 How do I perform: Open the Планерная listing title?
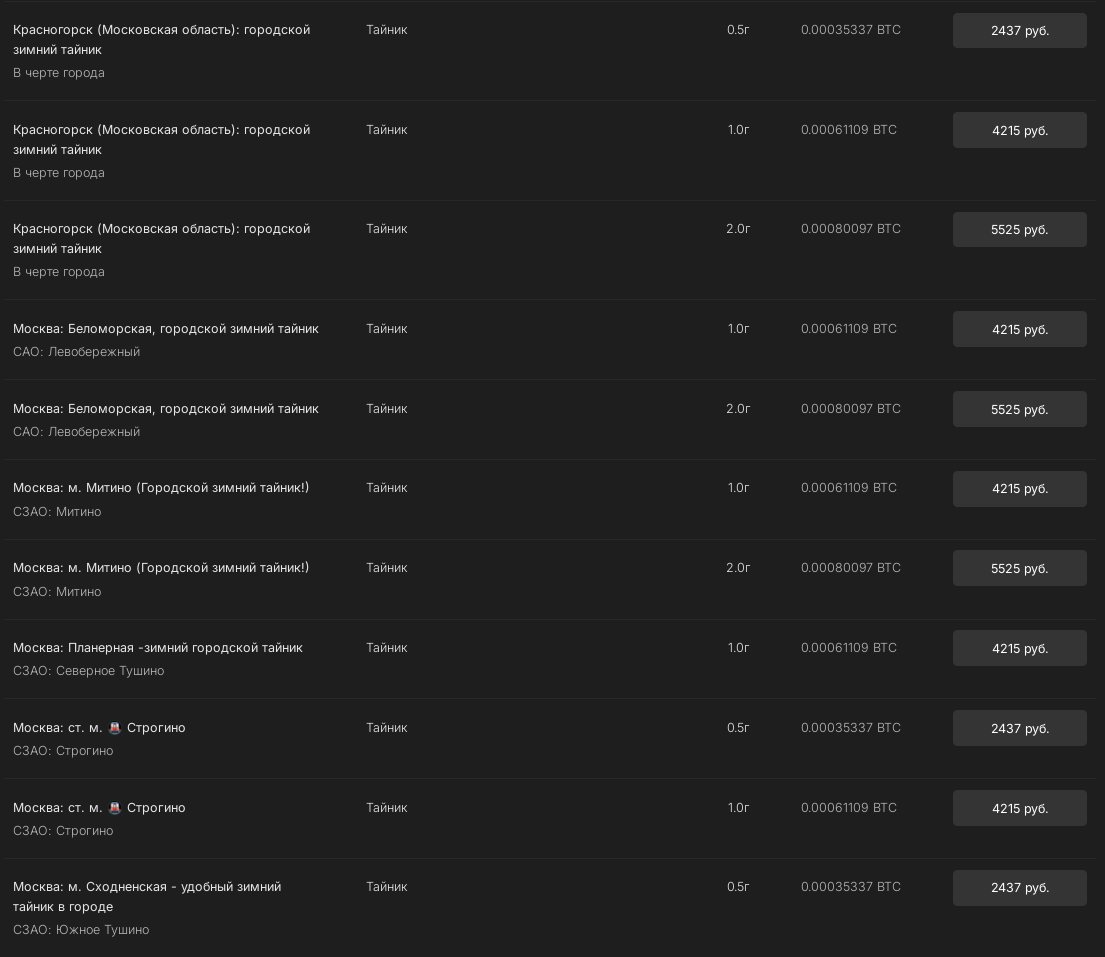(158, 648)
